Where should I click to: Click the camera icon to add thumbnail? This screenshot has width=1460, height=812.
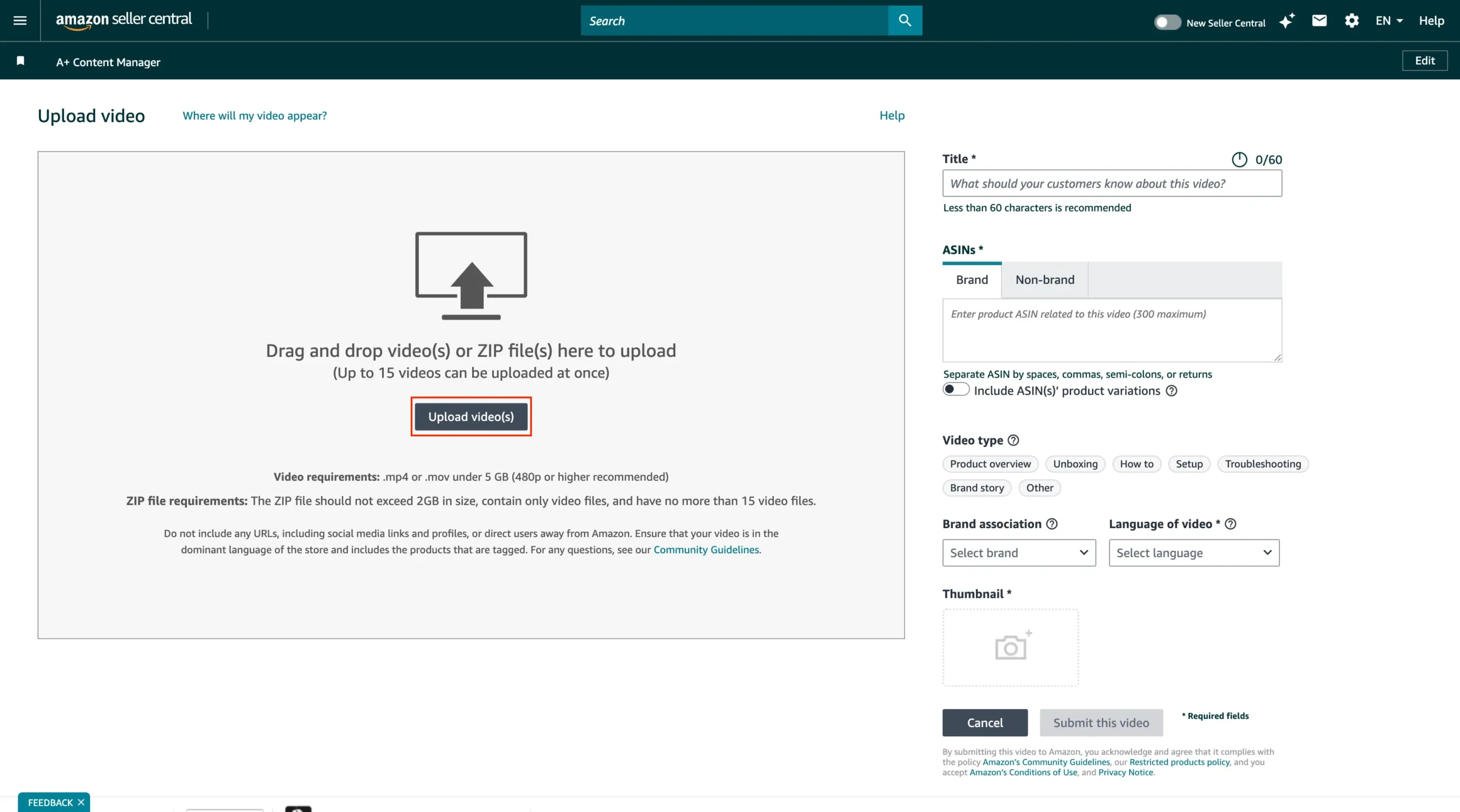tap(1011, 647)
